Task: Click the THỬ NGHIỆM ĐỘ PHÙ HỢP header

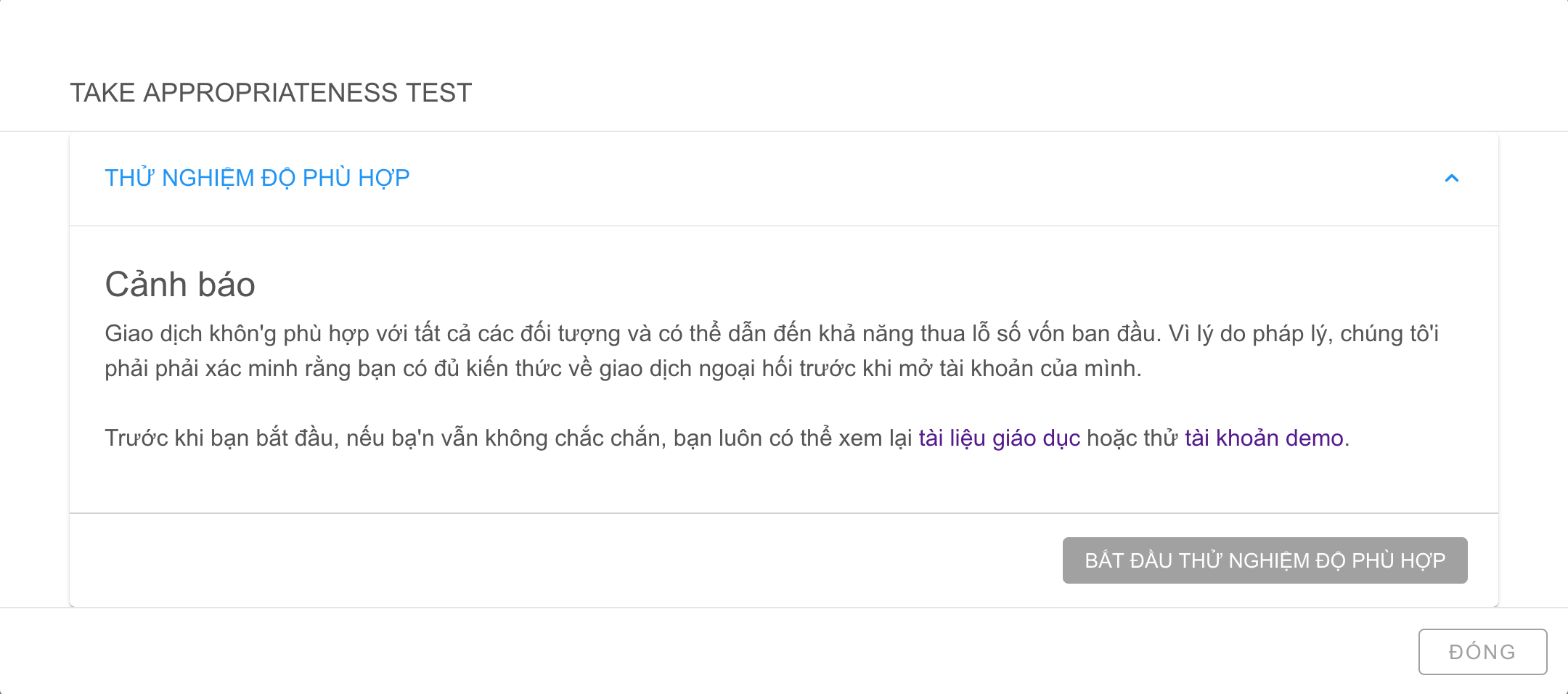Action: click(257, 178)
